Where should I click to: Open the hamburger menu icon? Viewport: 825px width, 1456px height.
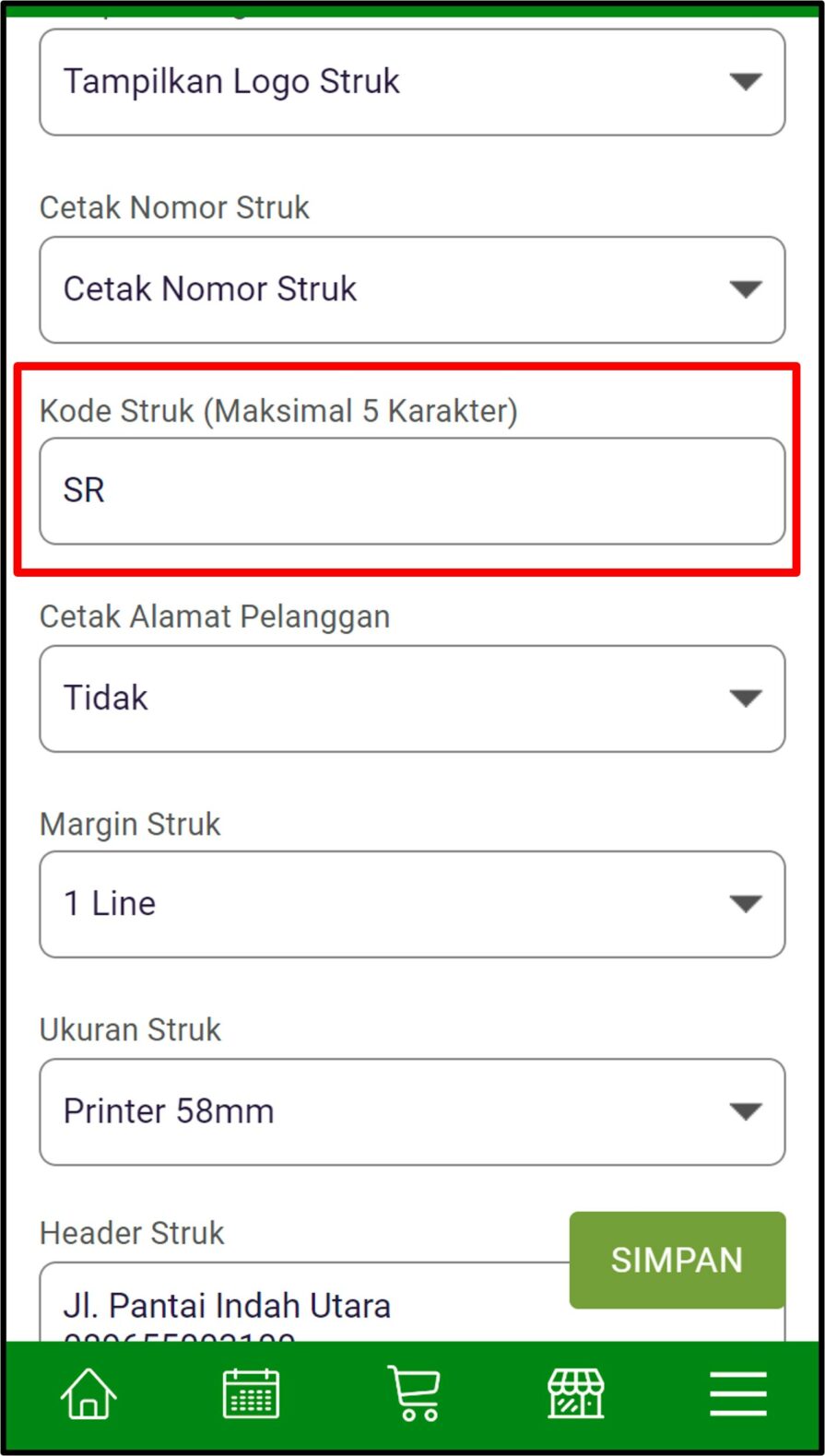pos(737,1394)
